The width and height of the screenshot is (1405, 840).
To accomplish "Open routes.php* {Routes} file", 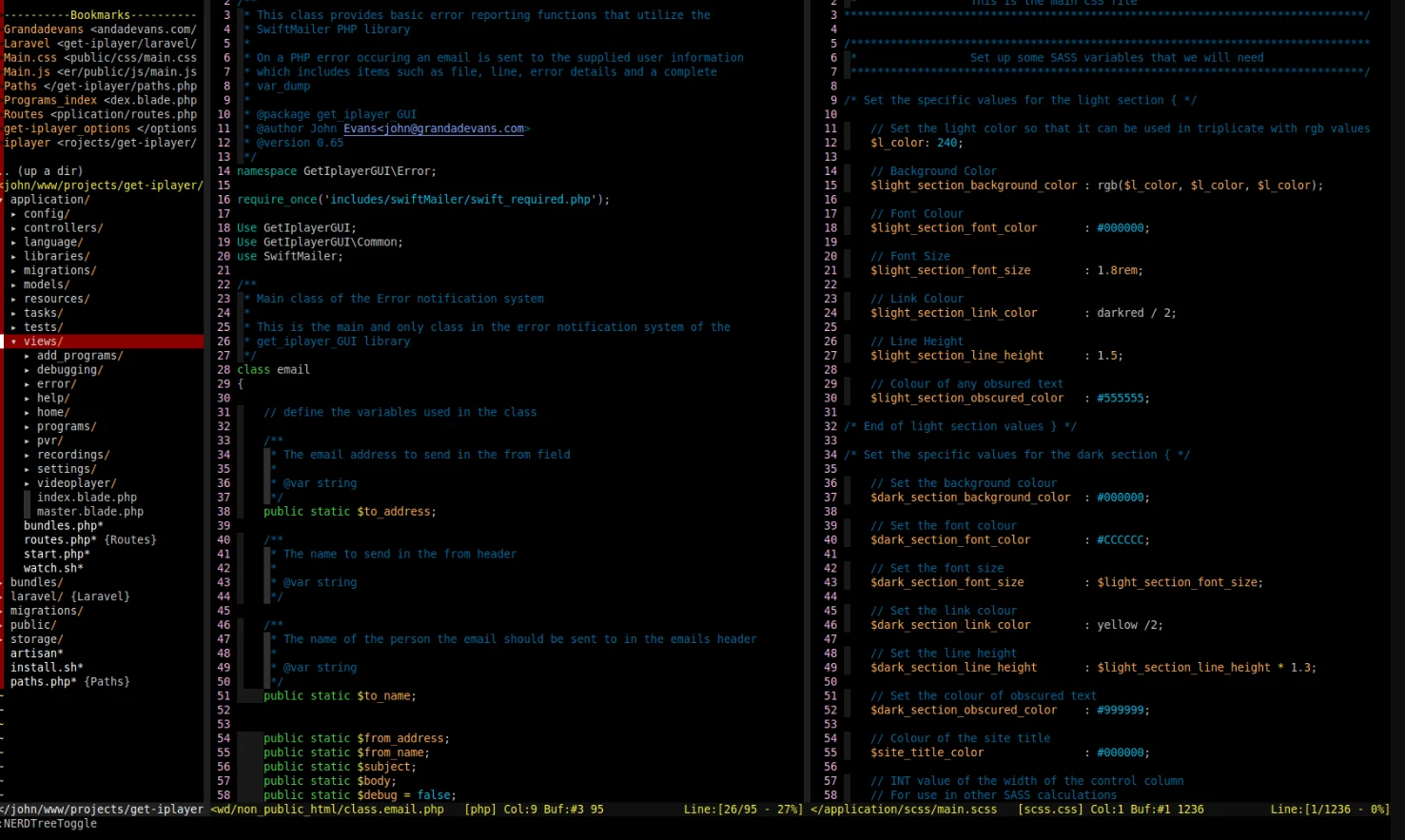I will [x=90, y=540].
